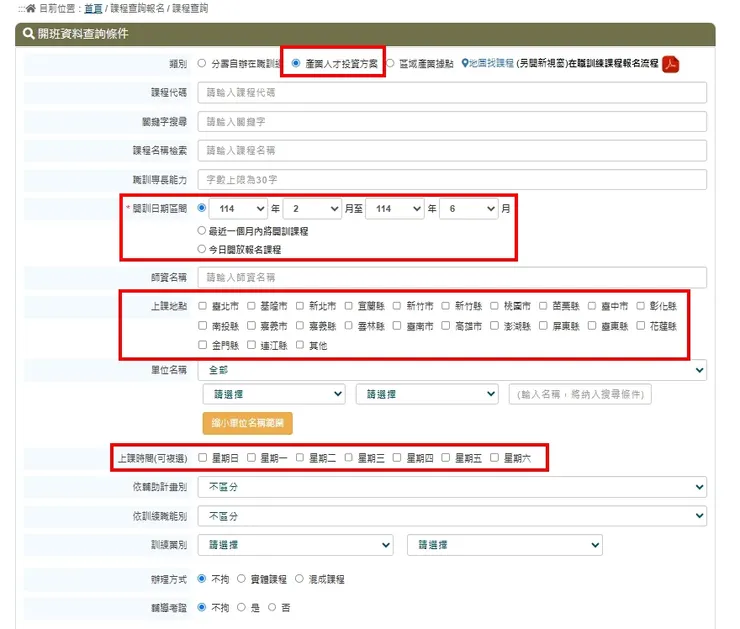Viewport: 740px width, 629px height.
Task: Open first 訓練業別 請選擇 dropdown
Action: (295, 545)
